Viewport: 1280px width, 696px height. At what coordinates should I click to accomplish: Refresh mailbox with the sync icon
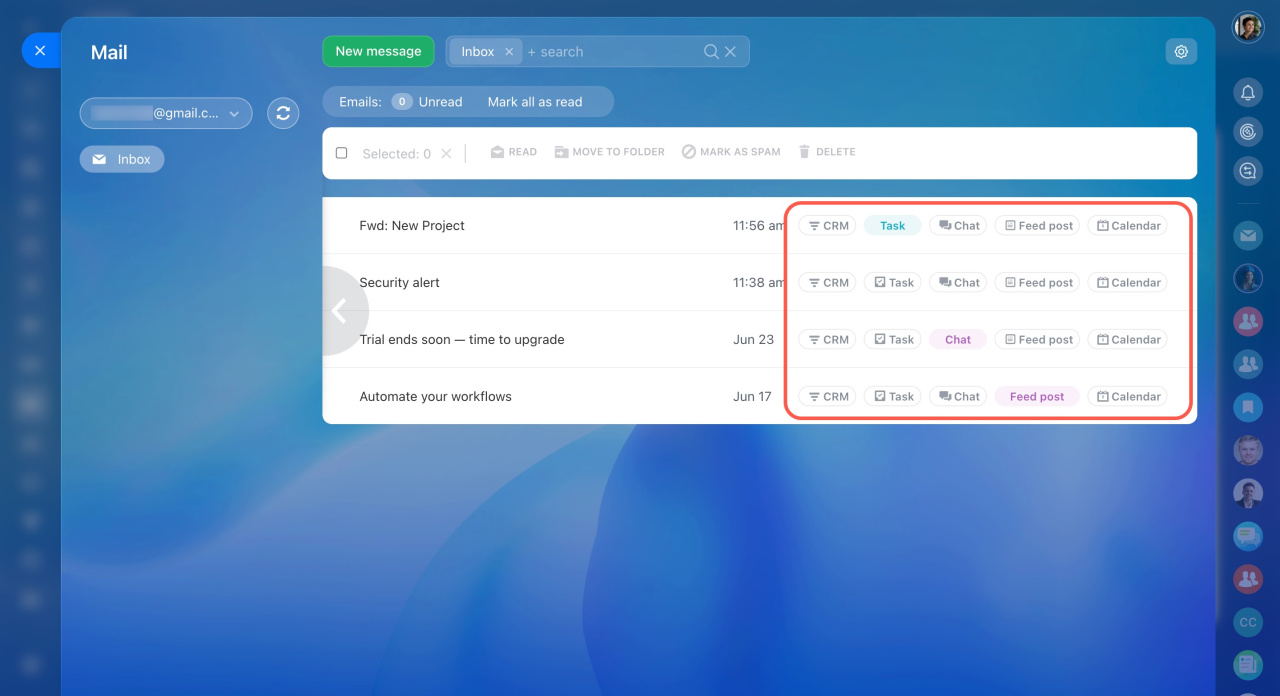pos(283,113)
